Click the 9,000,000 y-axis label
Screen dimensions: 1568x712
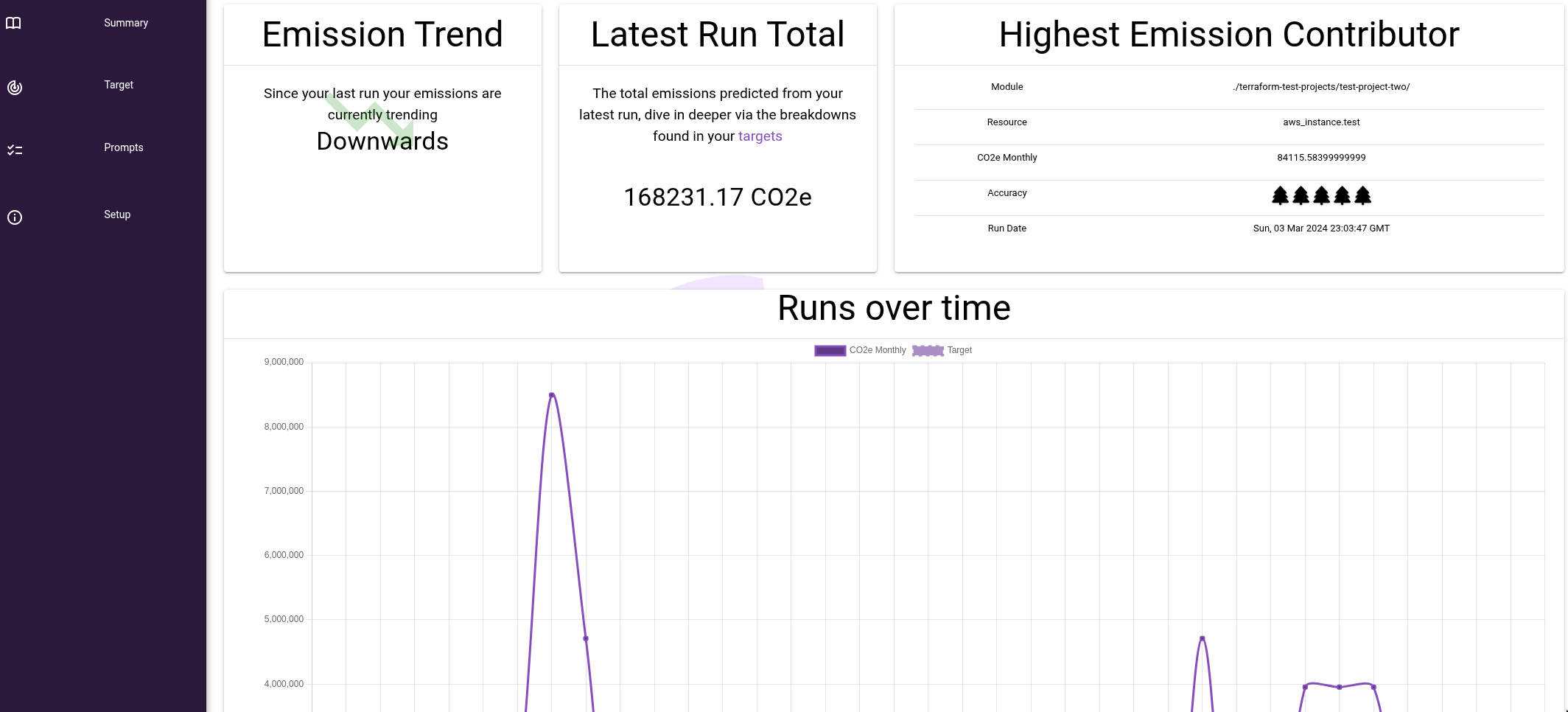(284, 362)
